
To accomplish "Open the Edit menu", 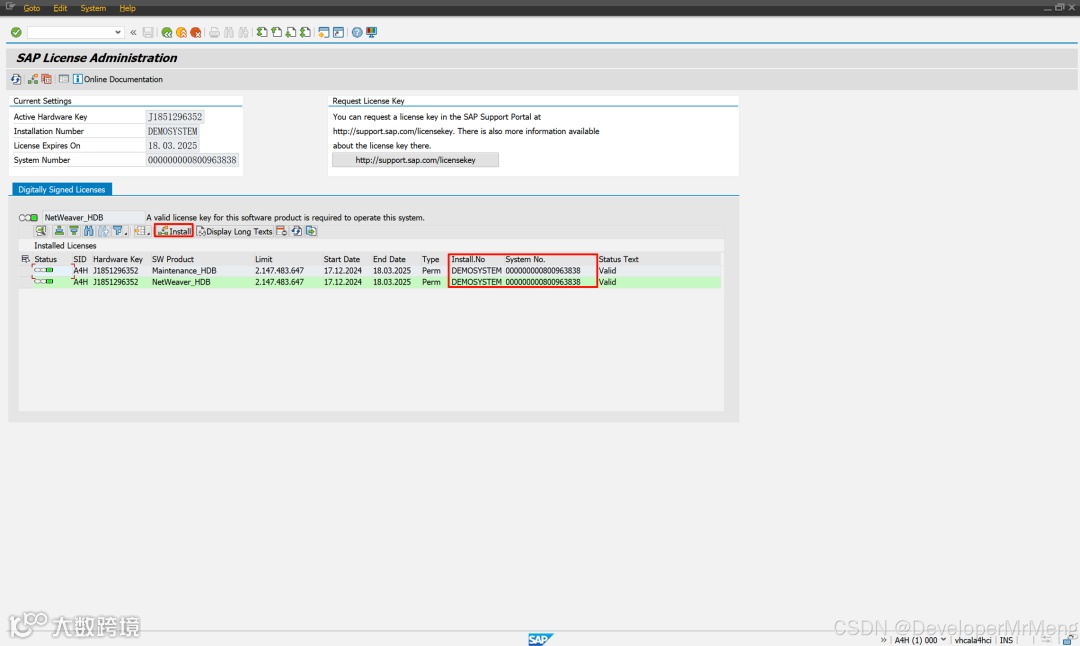I will pyautogui.click(x=60, y=8).
